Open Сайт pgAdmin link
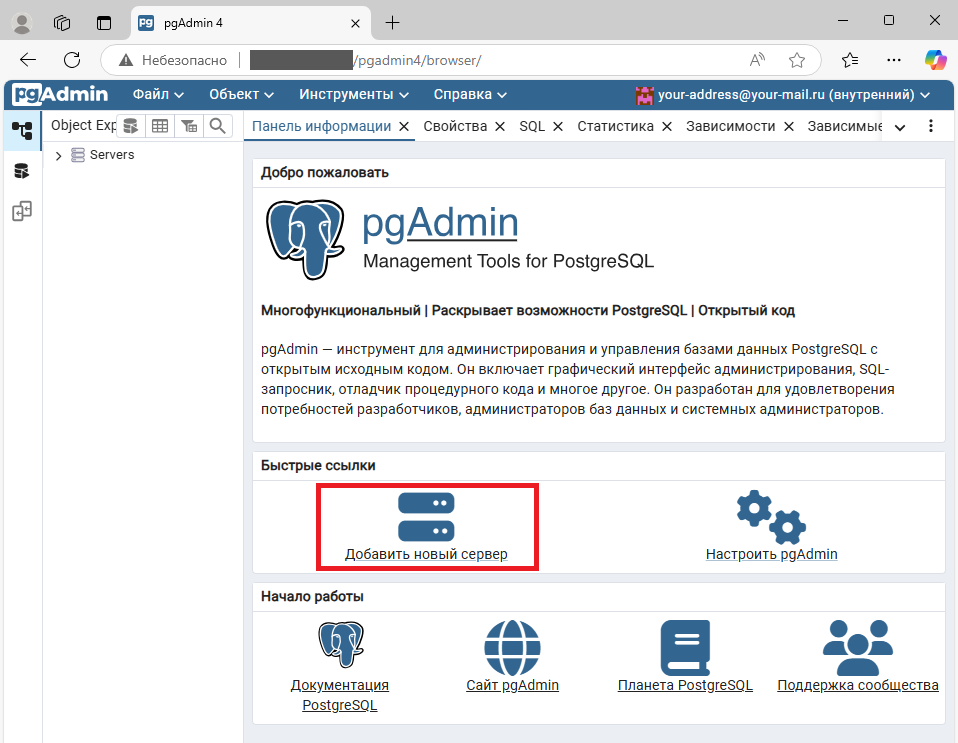This screenshot has width=958, height=743. pos(512,685)
